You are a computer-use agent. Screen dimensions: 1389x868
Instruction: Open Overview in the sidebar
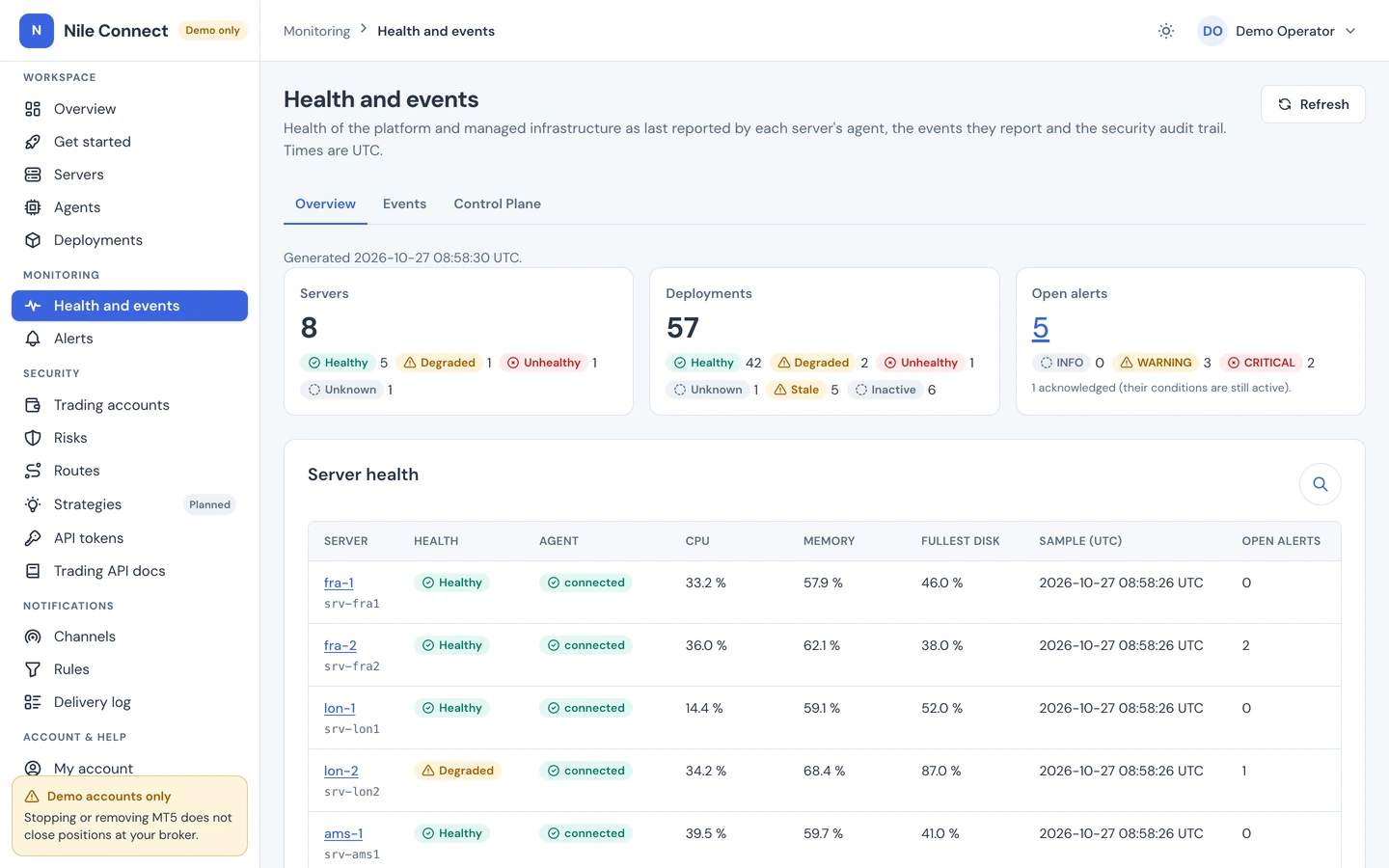click(129, 109)
